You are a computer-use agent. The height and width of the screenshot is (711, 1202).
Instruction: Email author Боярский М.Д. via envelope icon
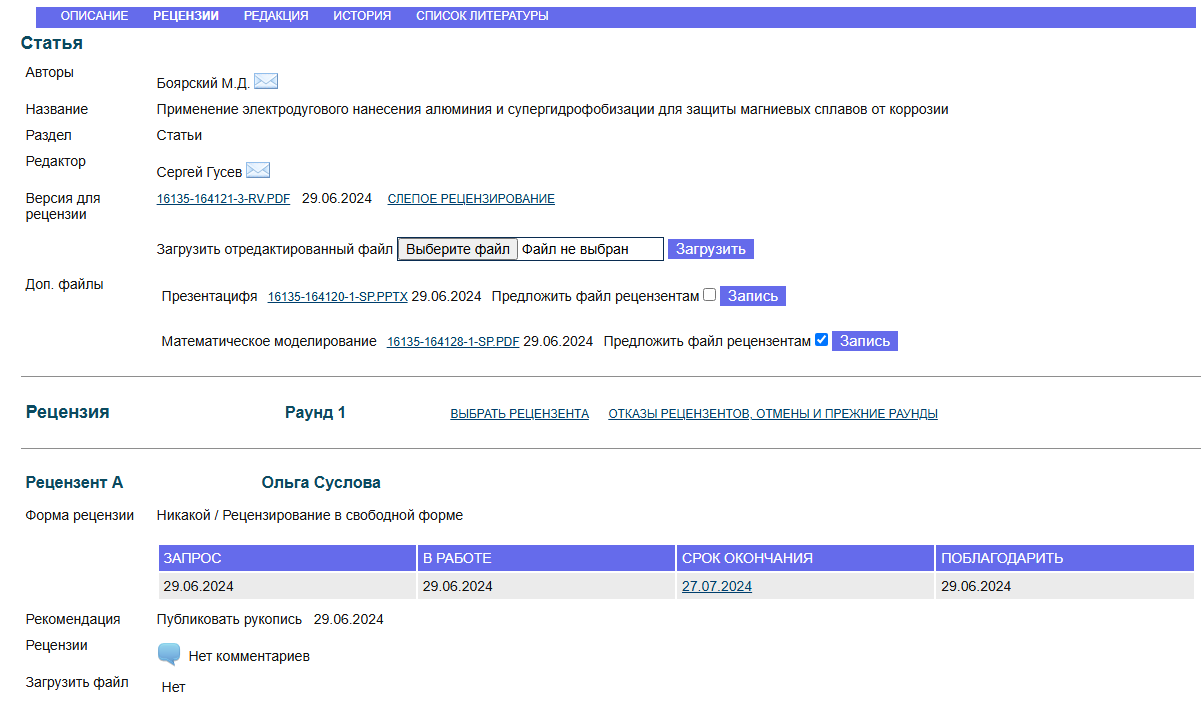(x=265, y=81)
